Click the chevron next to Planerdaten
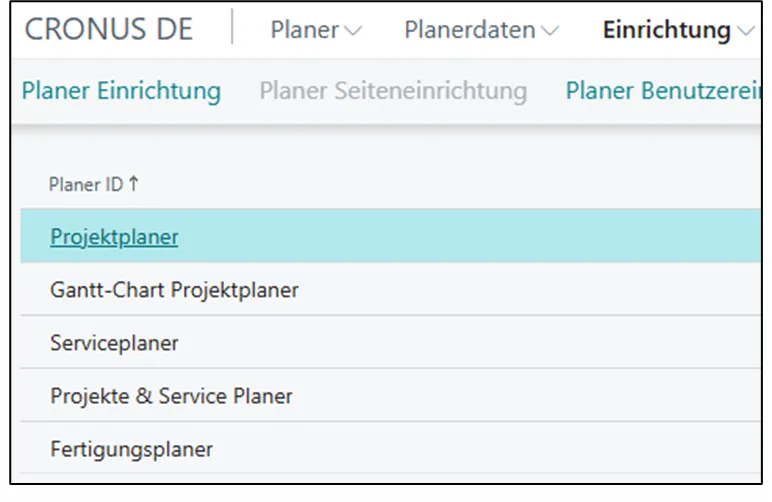Image resolution: width=772 pixels, height=502 pixels. pyautogui.click(x=549, y=32)
